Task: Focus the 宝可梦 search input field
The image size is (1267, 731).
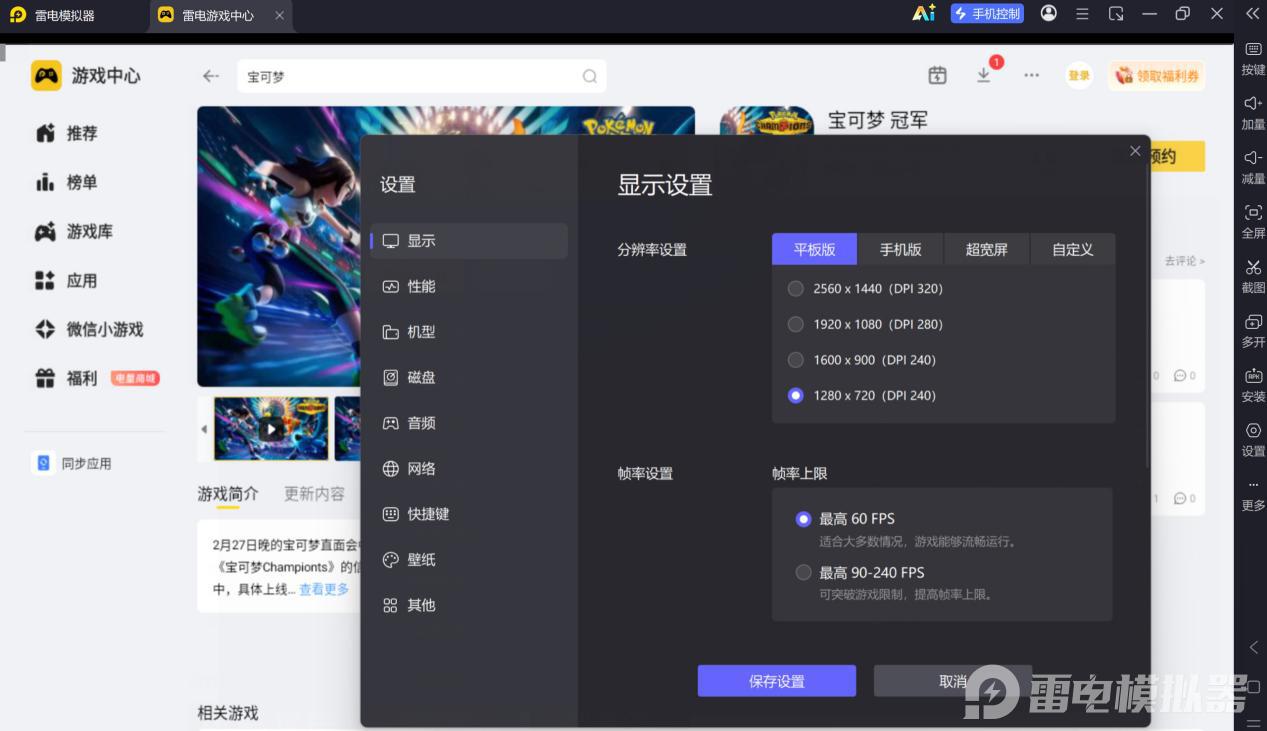Action: point(421,76)
